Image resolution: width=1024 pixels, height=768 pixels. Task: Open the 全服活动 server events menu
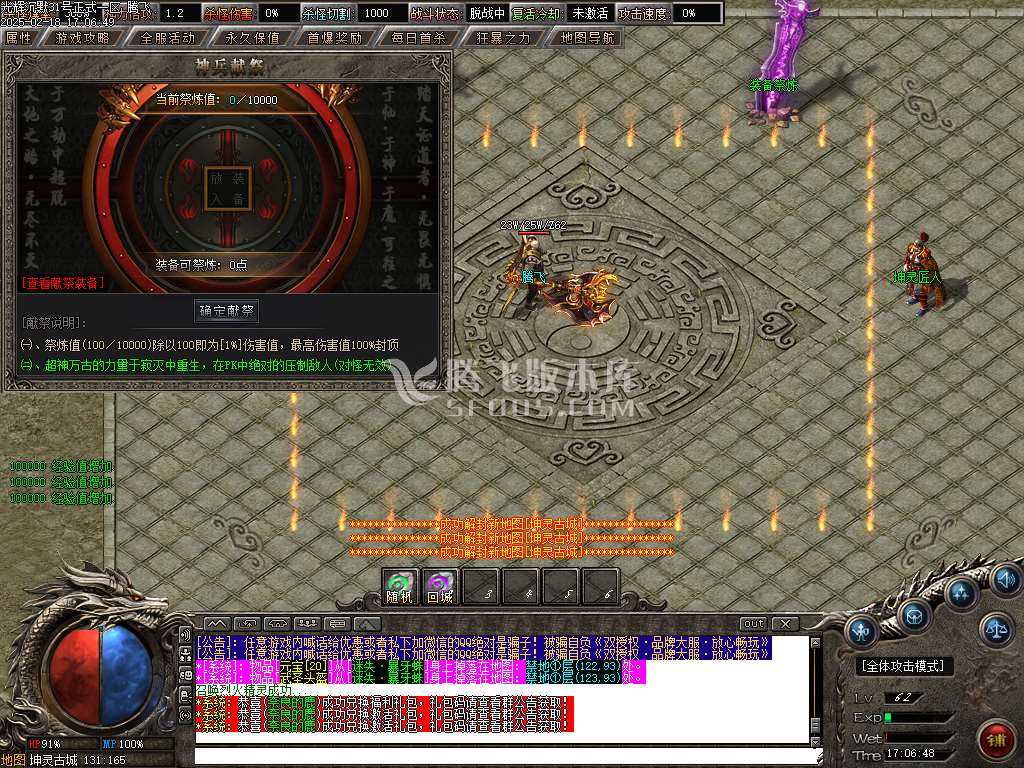point(168,38)
